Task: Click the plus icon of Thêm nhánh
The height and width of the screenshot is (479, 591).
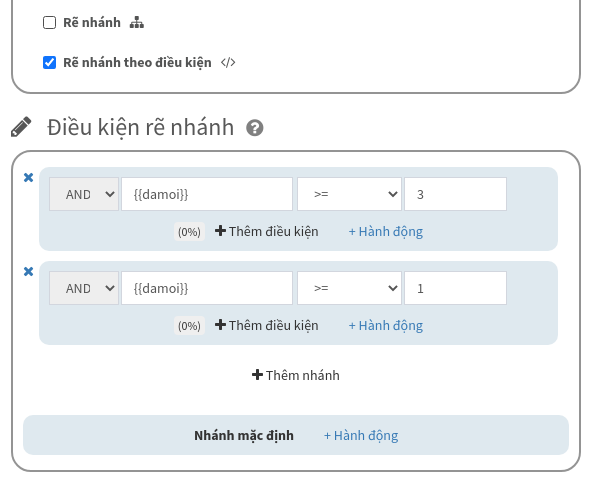Action: pyautogui.click(x=257, y=375)
